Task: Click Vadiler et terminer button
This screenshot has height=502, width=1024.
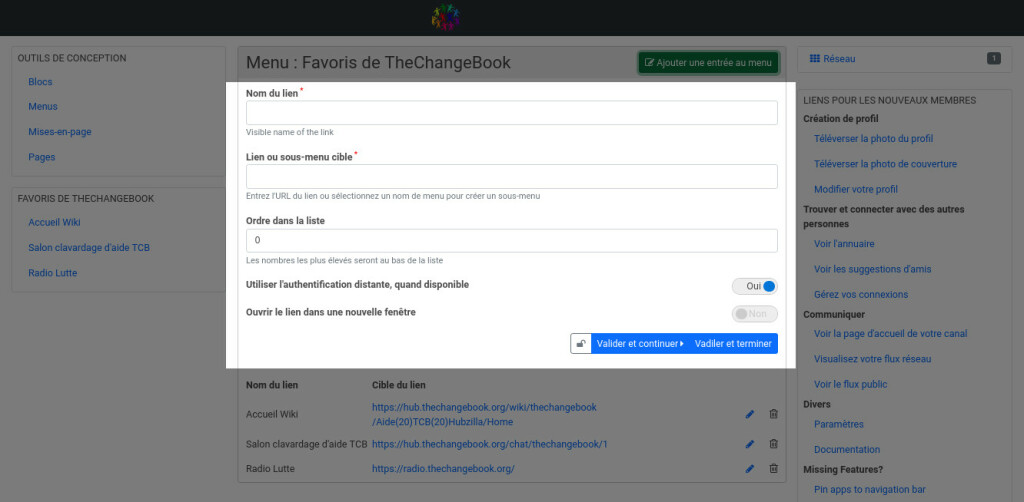Action: click(733, 343)
